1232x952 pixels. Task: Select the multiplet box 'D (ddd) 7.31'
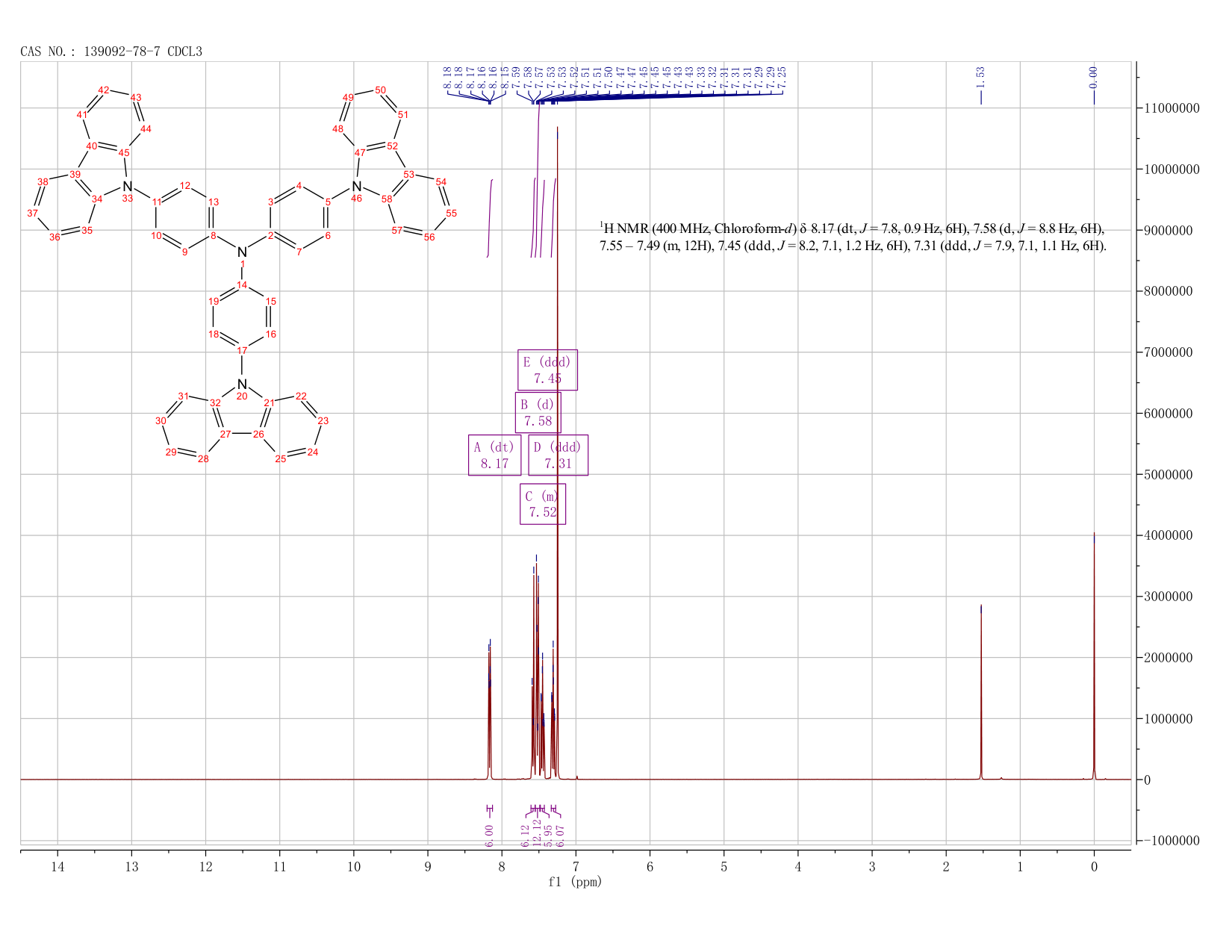pos(558,455)
